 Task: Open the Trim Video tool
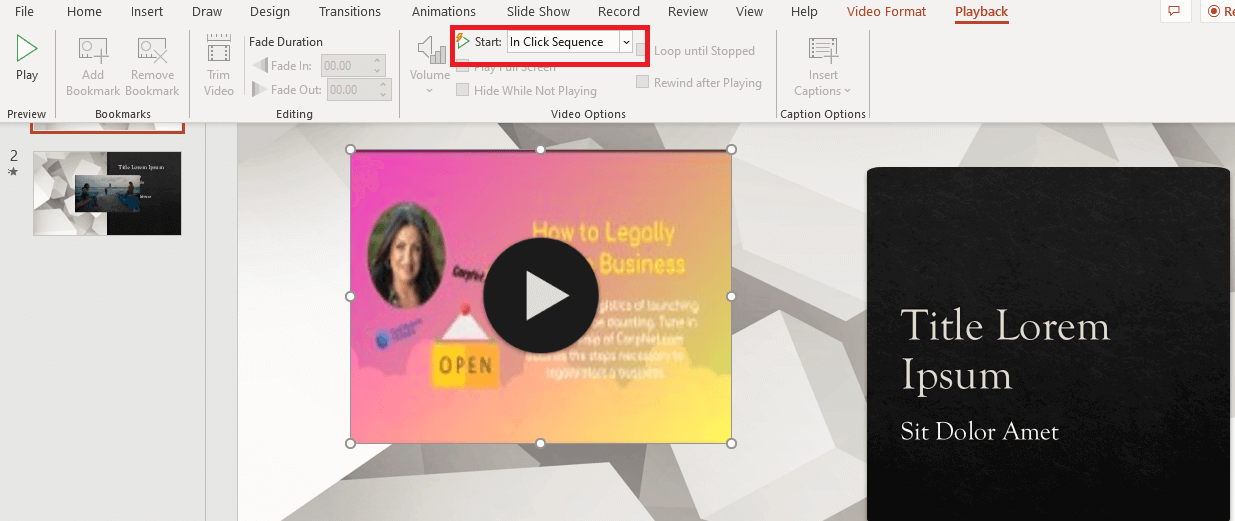pyautogui.click(x=218, y=50)
